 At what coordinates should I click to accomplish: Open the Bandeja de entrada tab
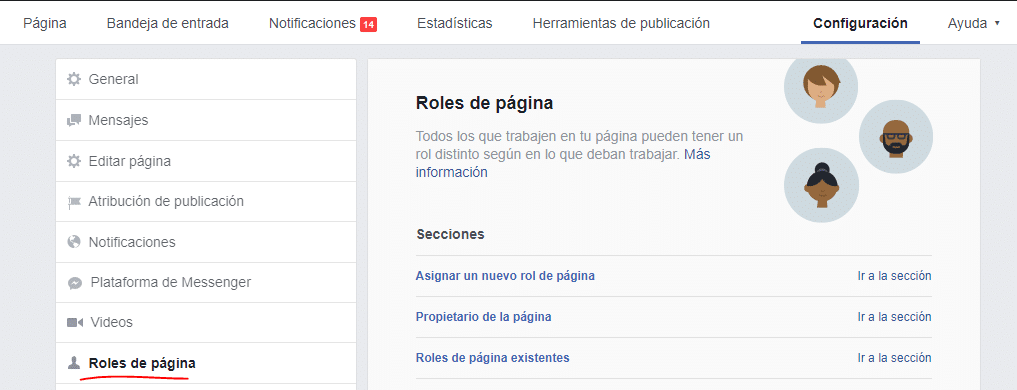tap(167, 23)
